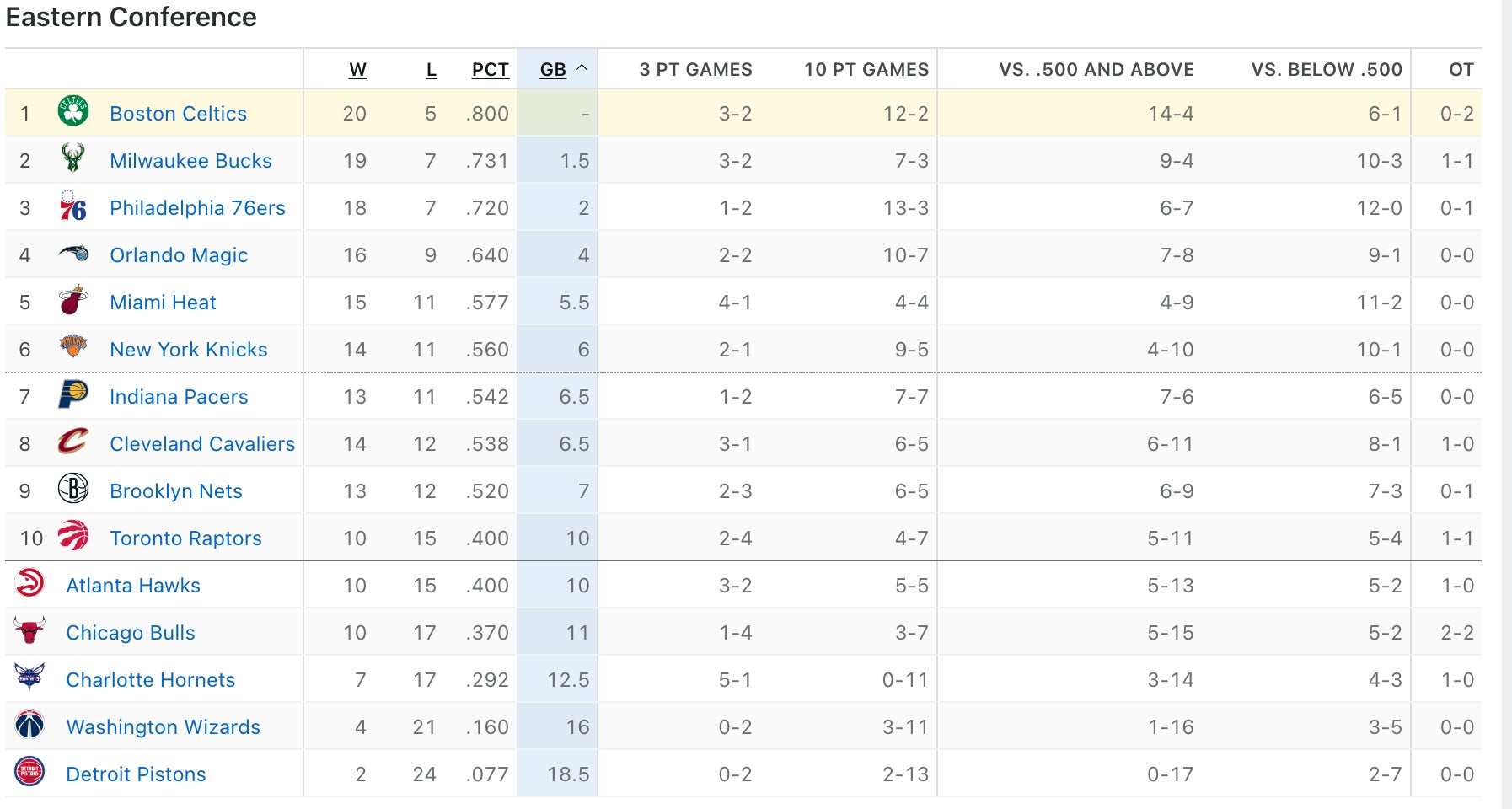Click the Philadelphia 76ers logo icon
Image resolution: width=1512 pixels, height=809 pixels.
coord(73,206)
